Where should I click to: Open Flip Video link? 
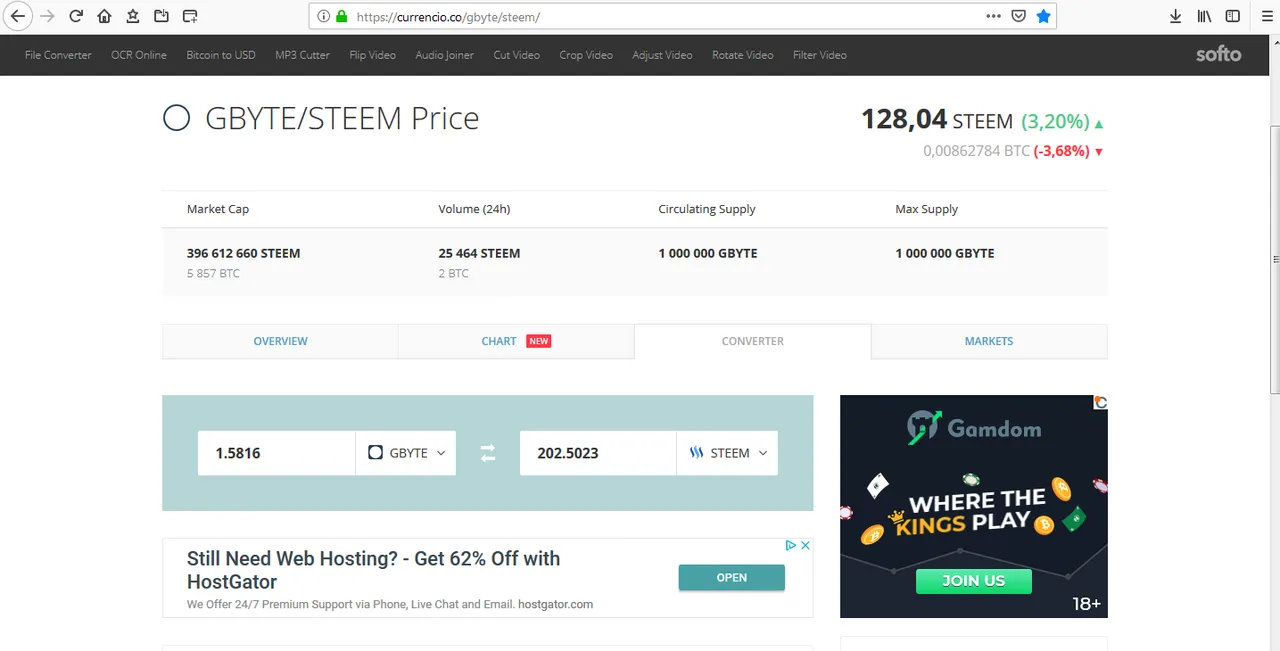(372, 55)
